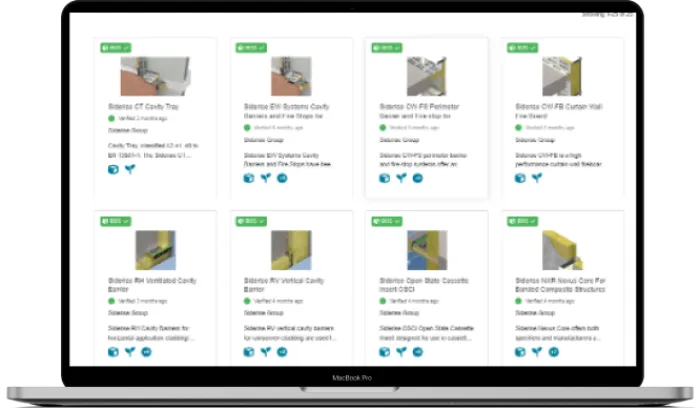The height and width of the screenshot is (409, 700).
Task: Click the 3D cube icon on CT Cavity Tray card
Action: click(113, 169)
